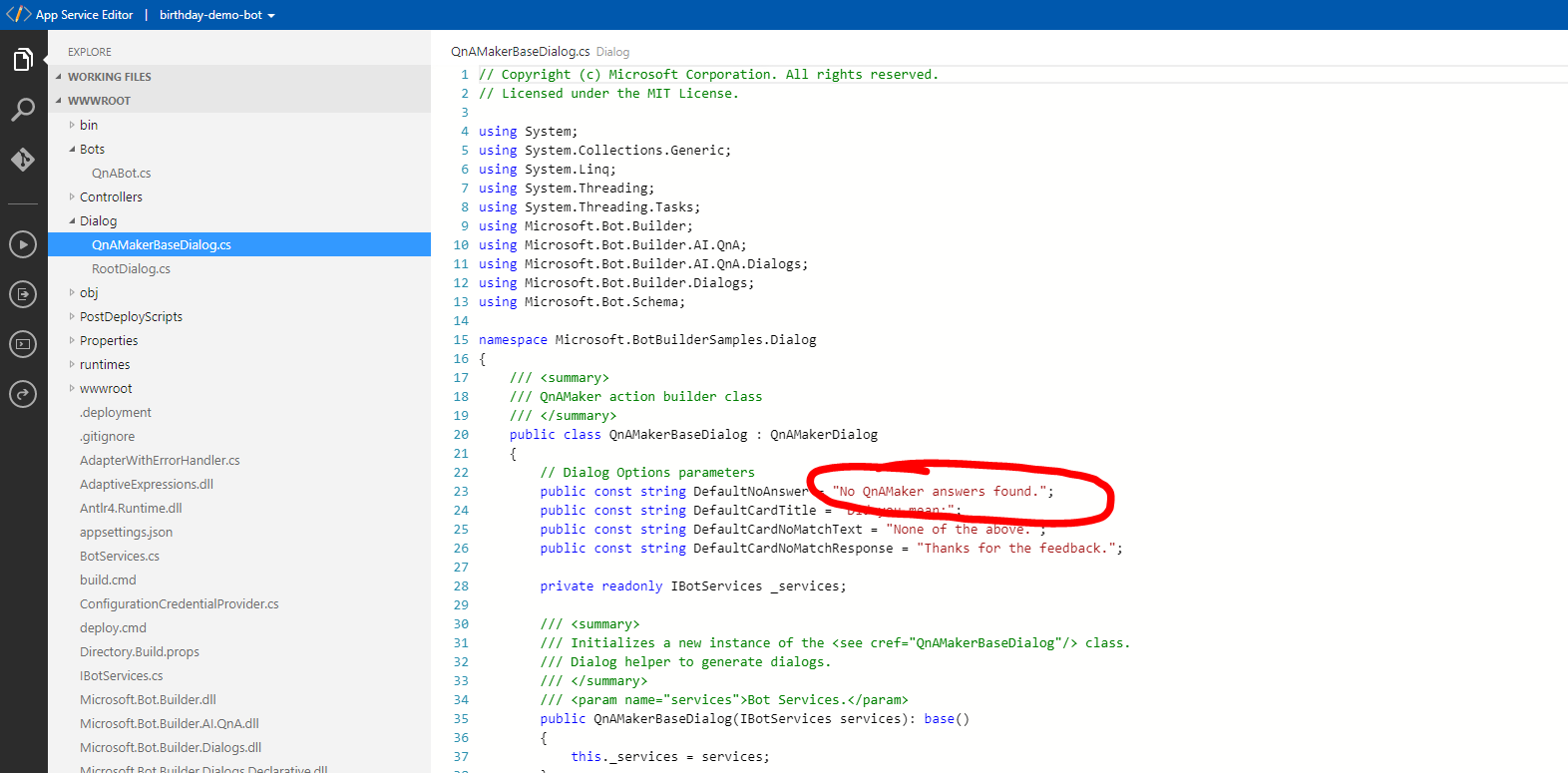Viewport: 1568px width, 773px height.
Task: Open QnABot.cs file
Action: coord(122,173)
